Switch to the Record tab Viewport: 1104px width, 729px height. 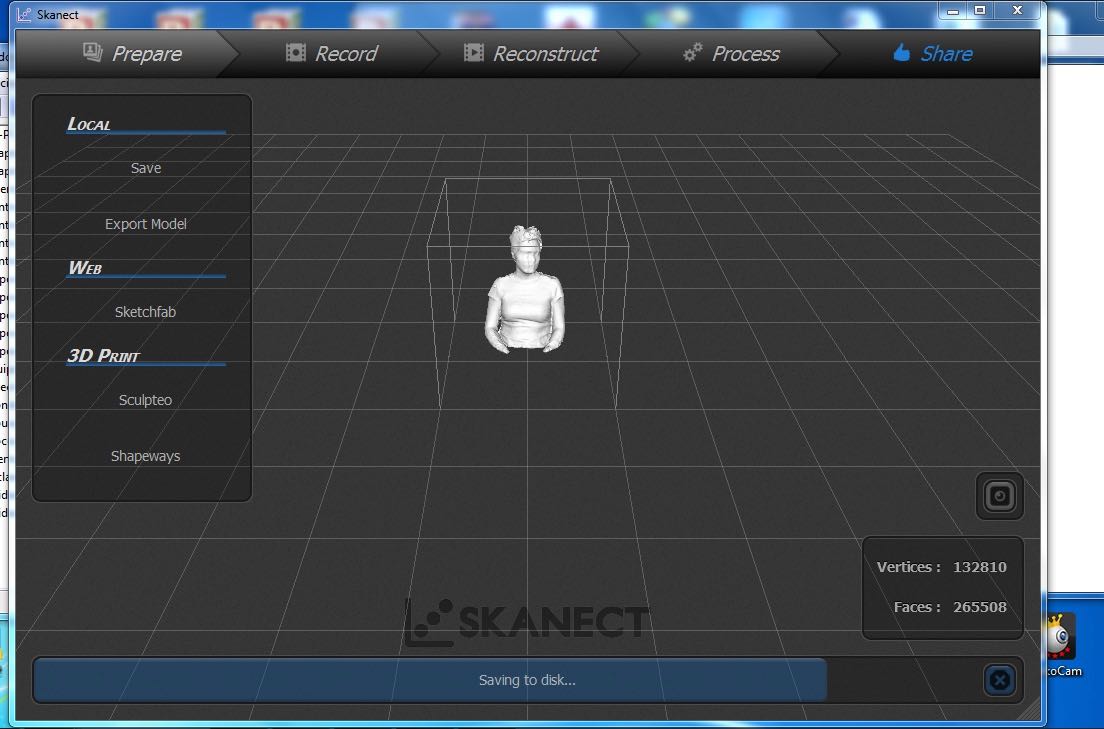coord(332,54)
